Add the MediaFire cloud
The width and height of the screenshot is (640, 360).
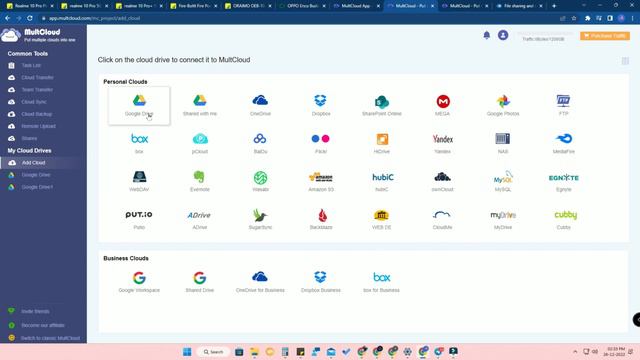(564, 143)
